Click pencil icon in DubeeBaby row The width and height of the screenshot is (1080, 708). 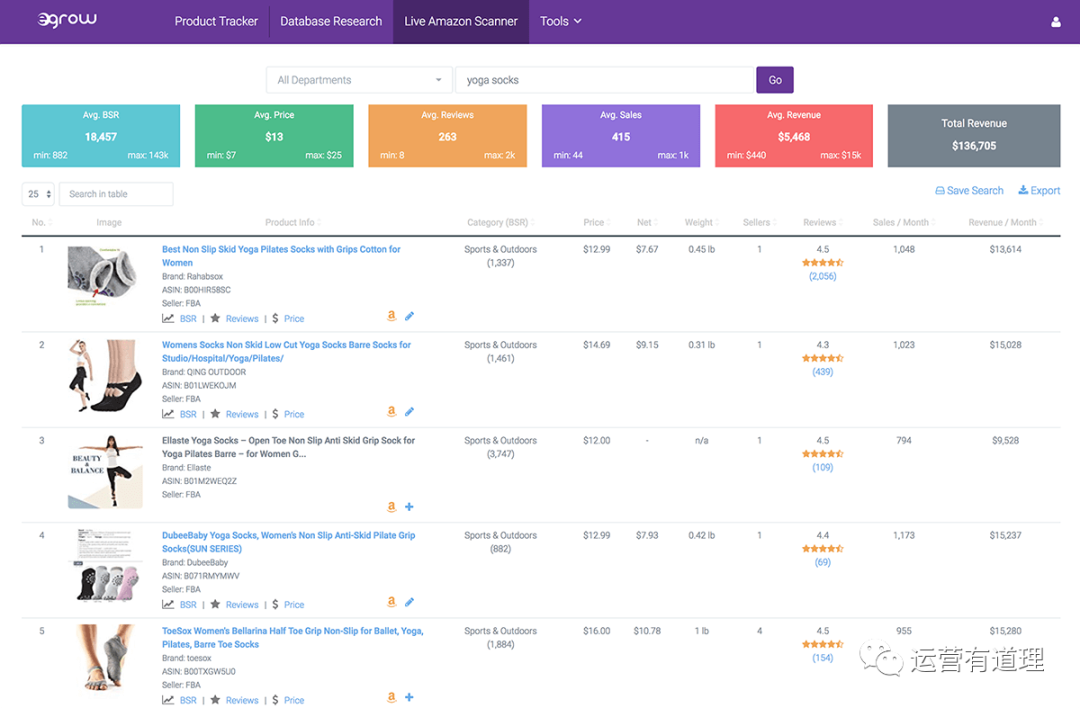tap(409, 602)
